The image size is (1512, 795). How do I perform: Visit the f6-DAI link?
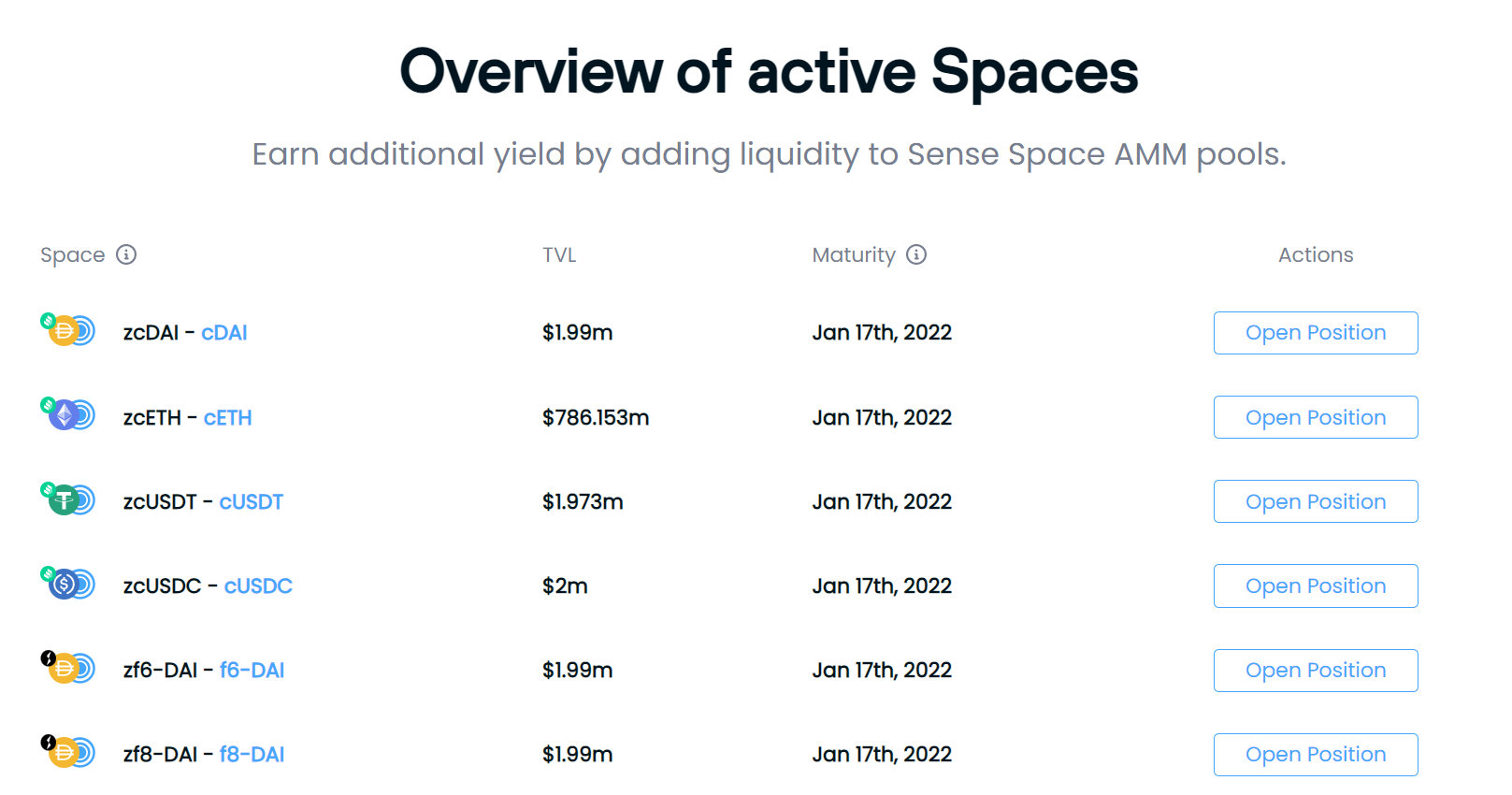(252, 671)
